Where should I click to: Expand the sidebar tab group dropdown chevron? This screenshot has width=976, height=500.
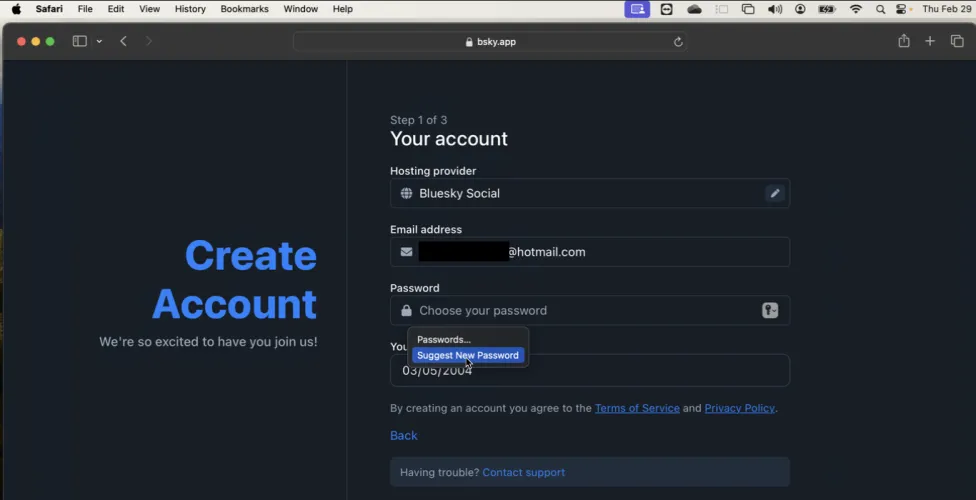coord(99,42)
